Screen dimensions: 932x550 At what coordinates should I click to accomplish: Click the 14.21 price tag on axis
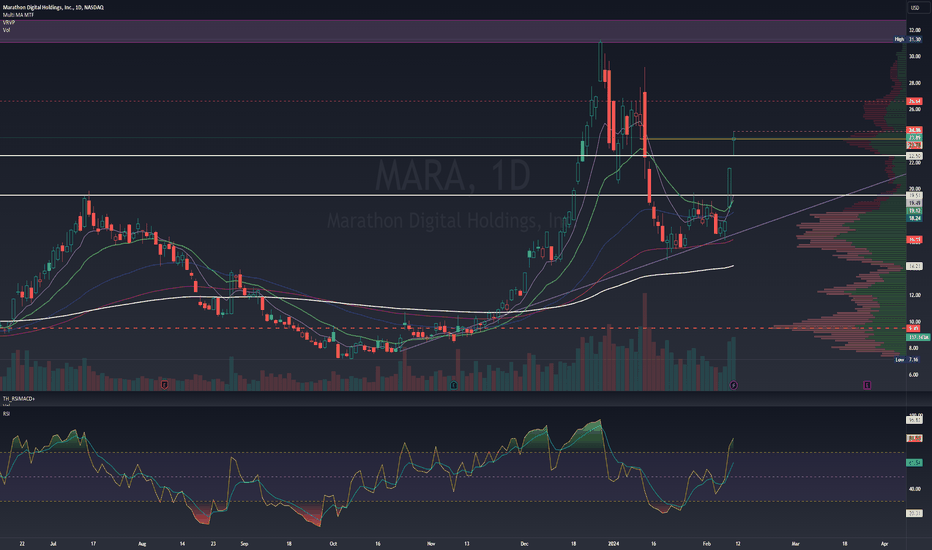[x=914, y=266]
